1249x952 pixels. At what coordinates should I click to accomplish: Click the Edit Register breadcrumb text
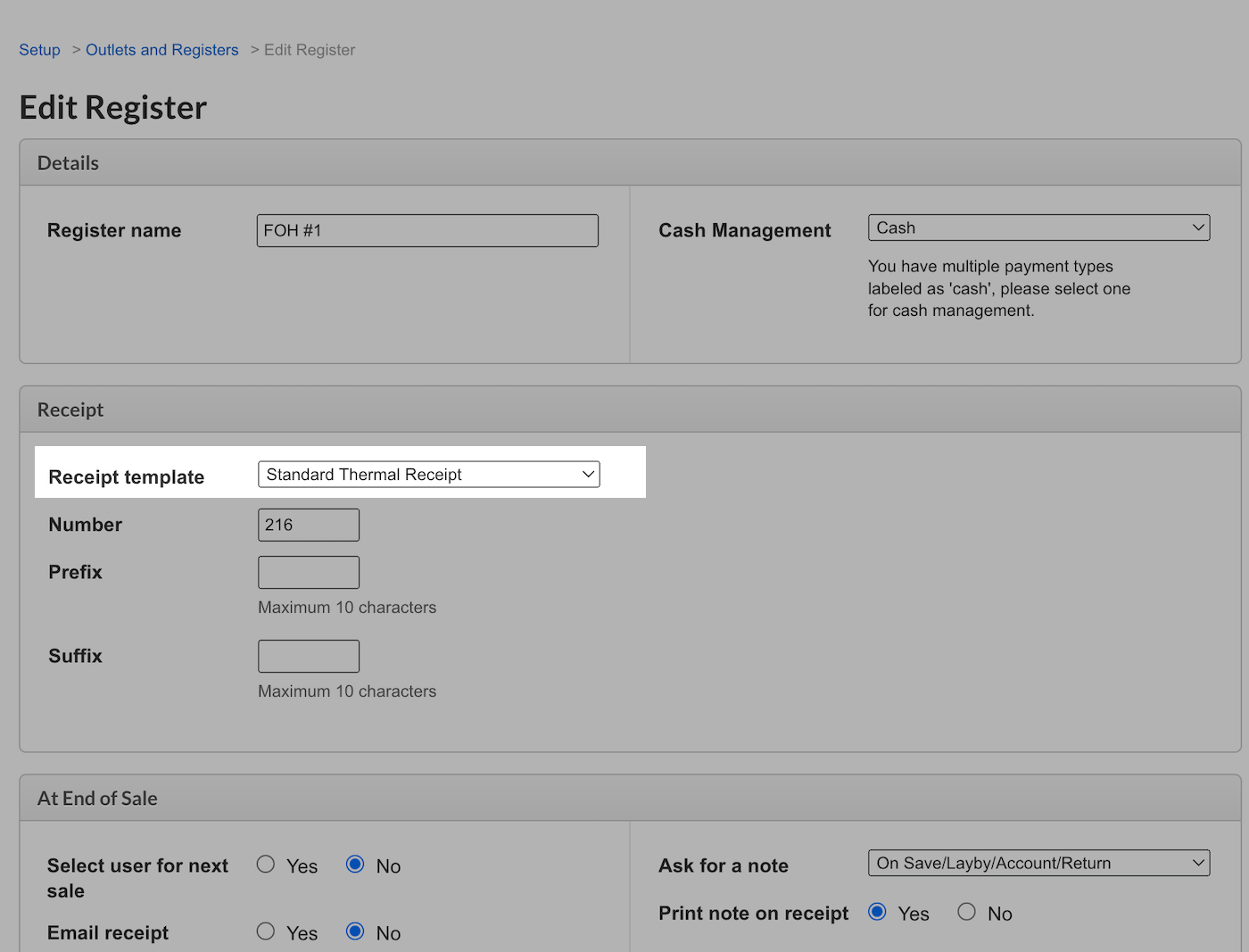(310, 50)
